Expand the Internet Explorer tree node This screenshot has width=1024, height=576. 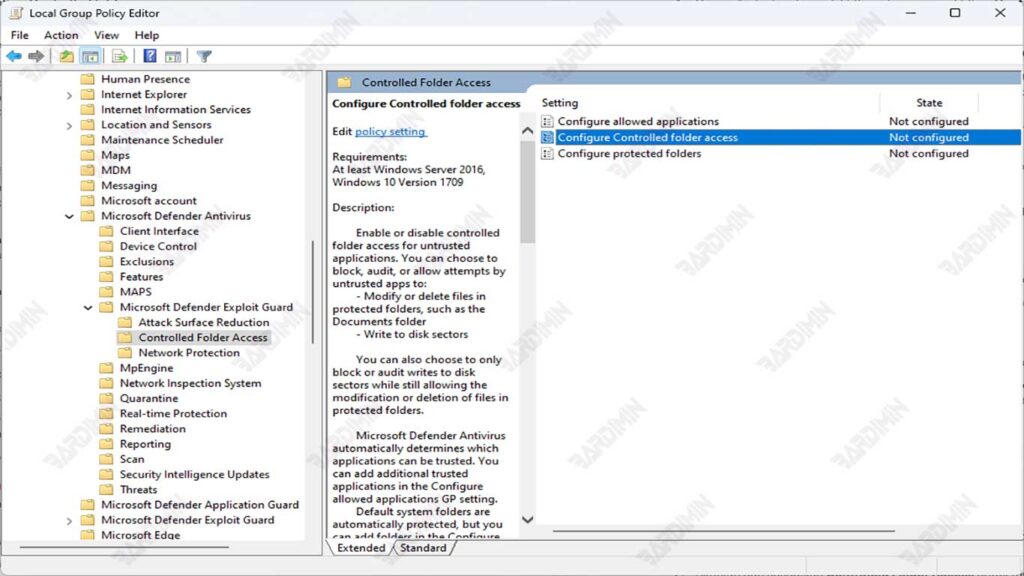69,95
